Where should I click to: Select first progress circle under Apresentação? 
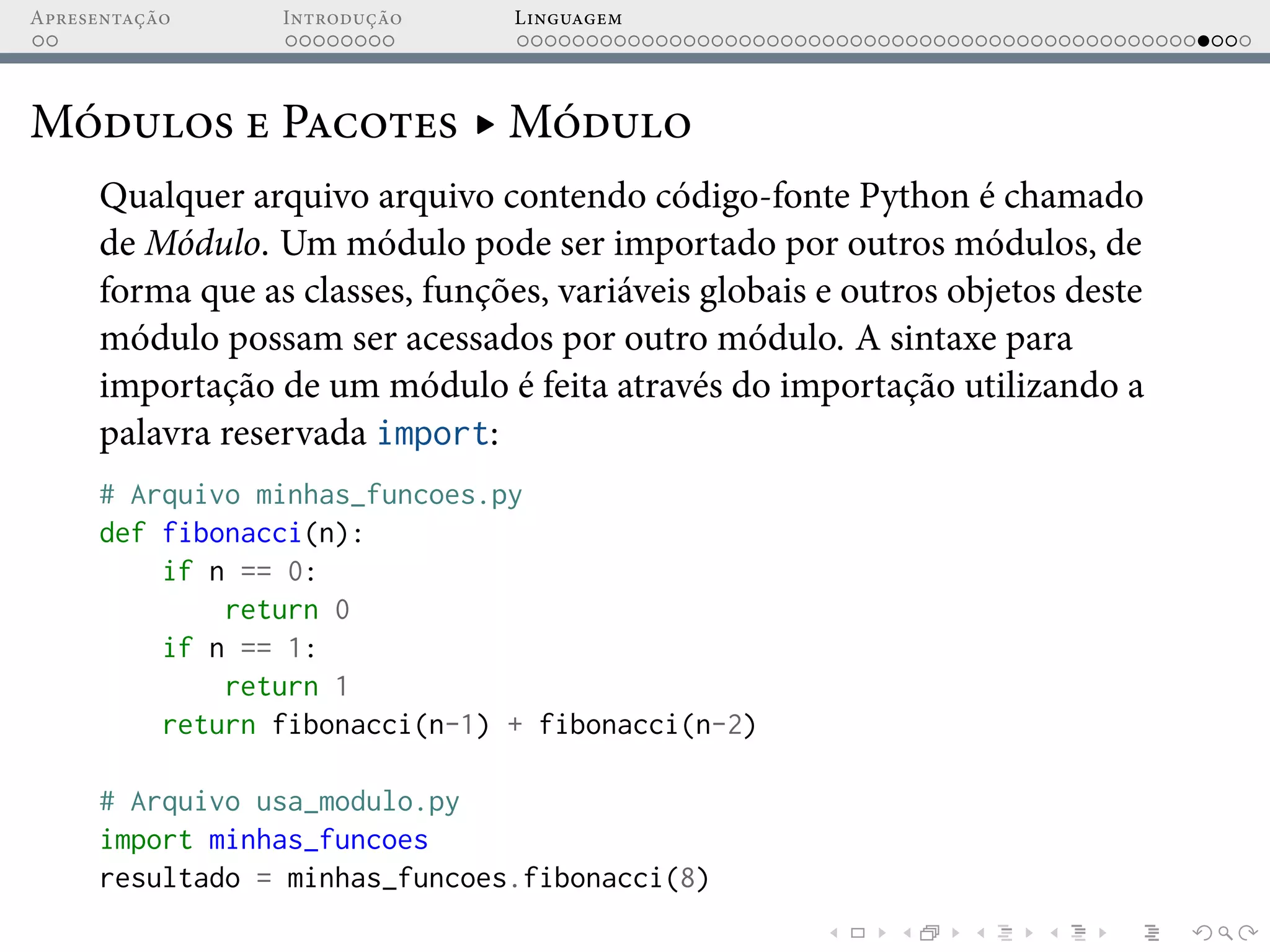pos(38,41)
